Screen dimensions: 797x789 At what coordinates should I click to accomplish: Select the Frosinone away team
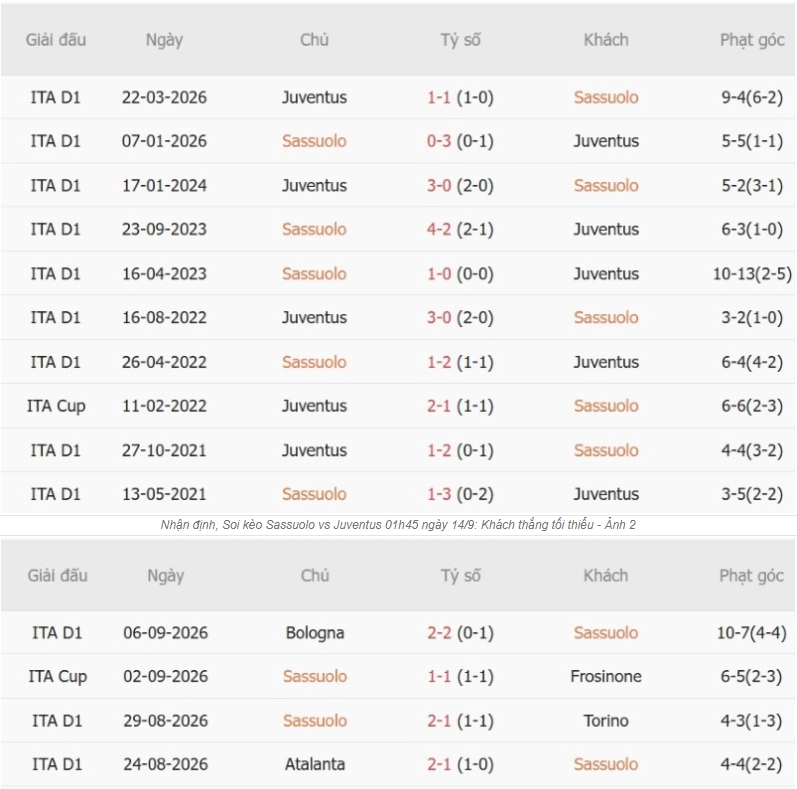pyautogui.click(x=606, y=676)
